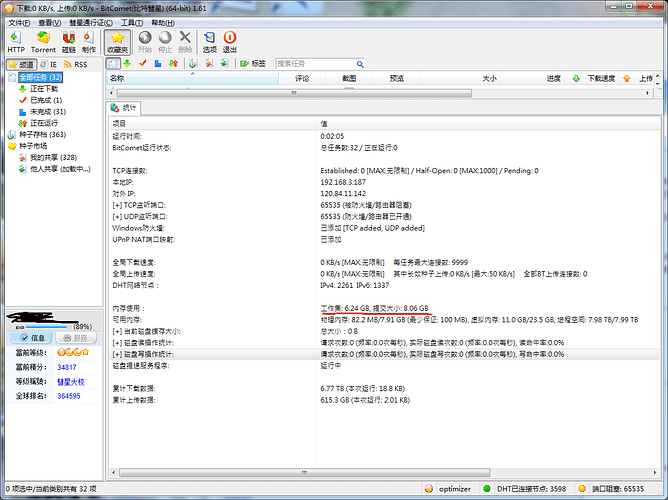The height and width of the screenshot is (500, 668).
Task: Click the make torrent (制作) icon
Action: [89, 42]
